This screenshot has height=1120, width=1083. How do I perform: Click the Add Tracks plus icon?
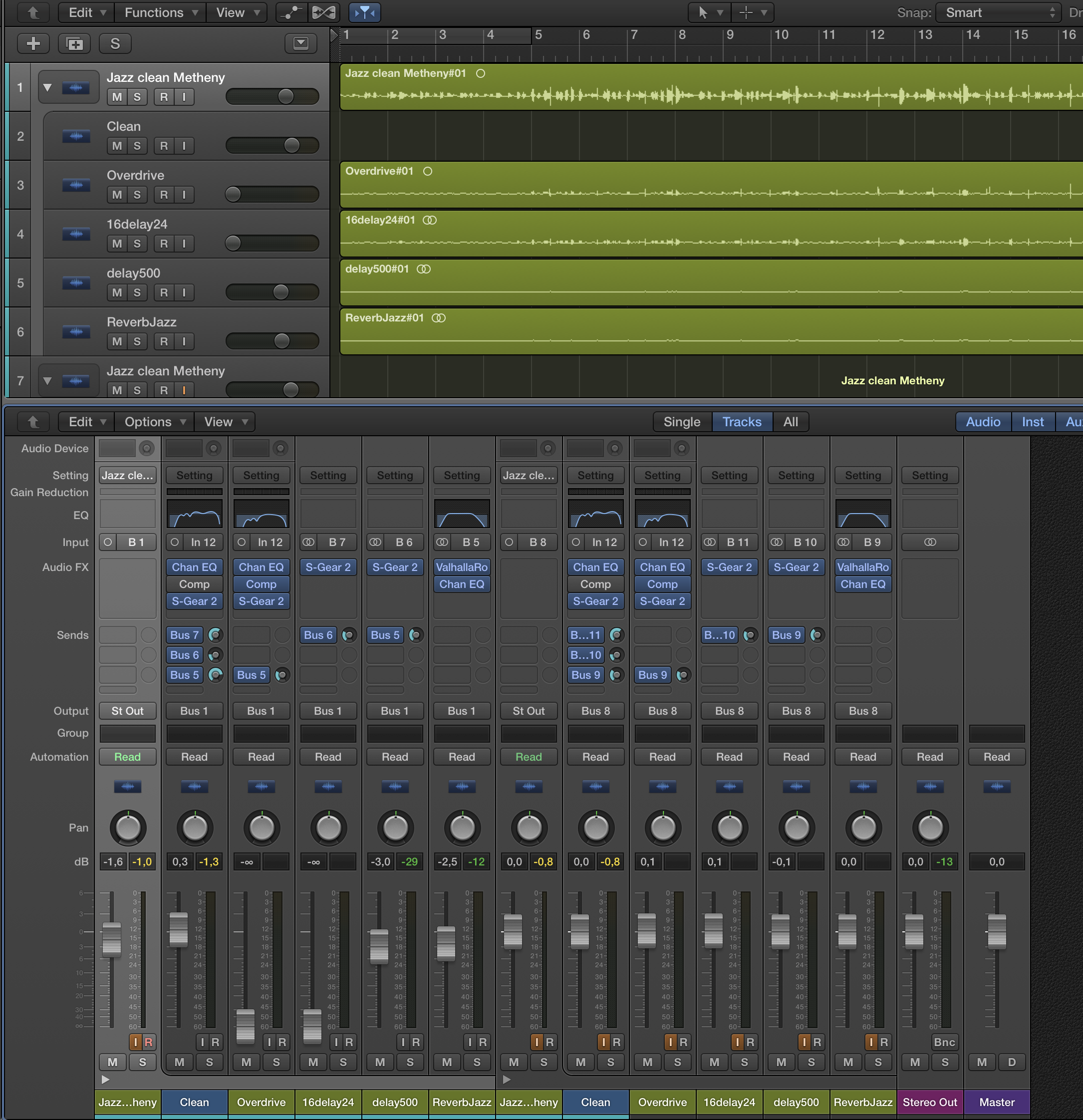[32, 43]
